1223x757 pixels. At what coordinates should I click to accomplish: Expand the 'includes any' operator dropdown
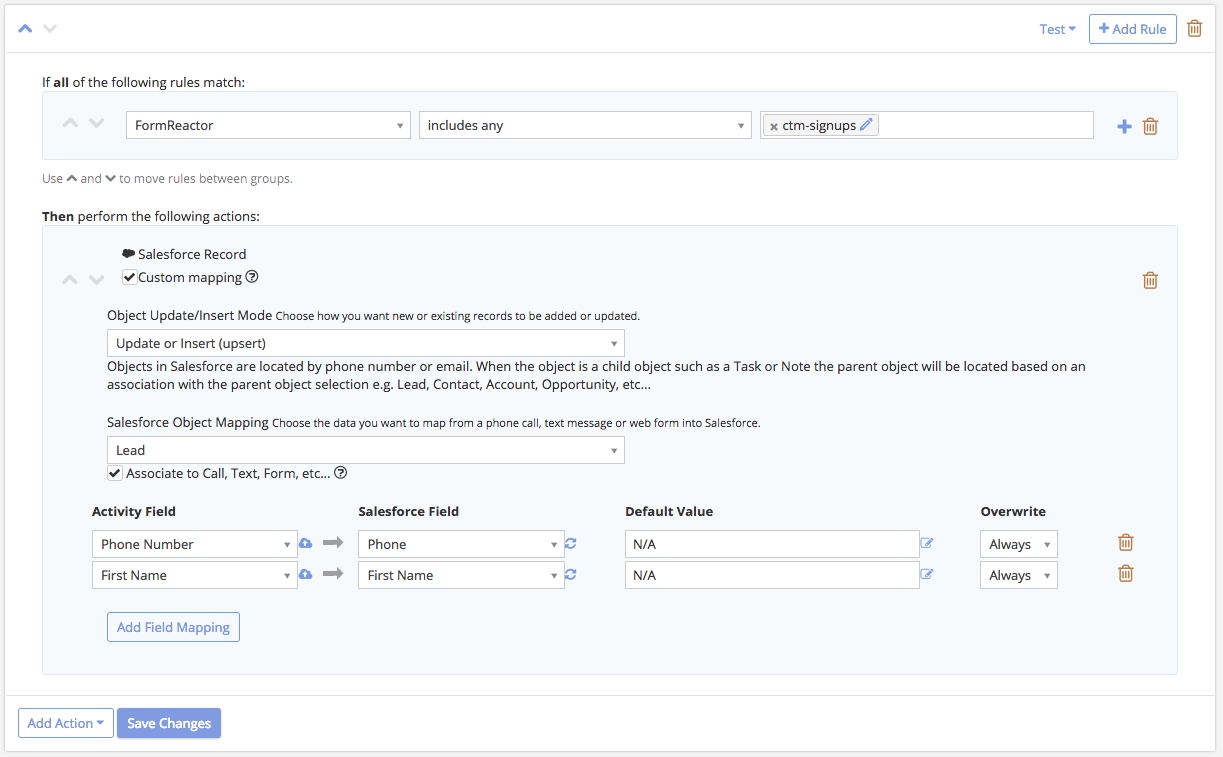pos(585,125)
